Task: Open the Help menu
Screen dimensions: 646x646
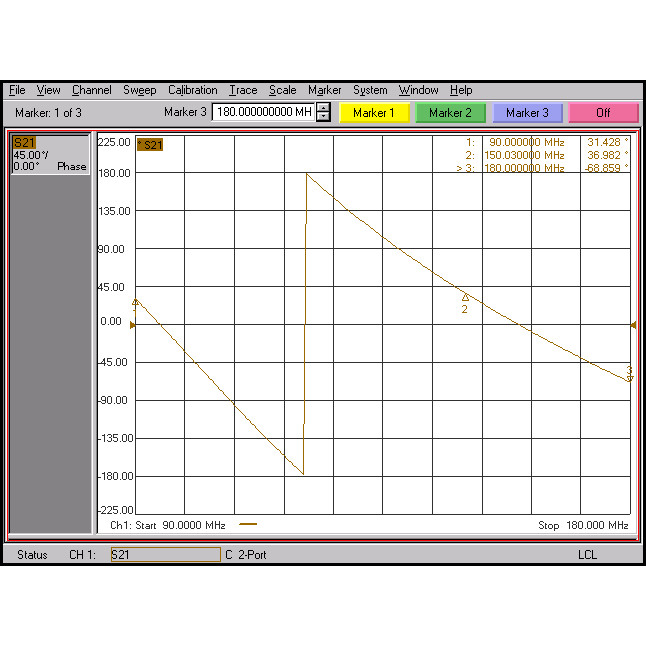Action: [461, 90]
